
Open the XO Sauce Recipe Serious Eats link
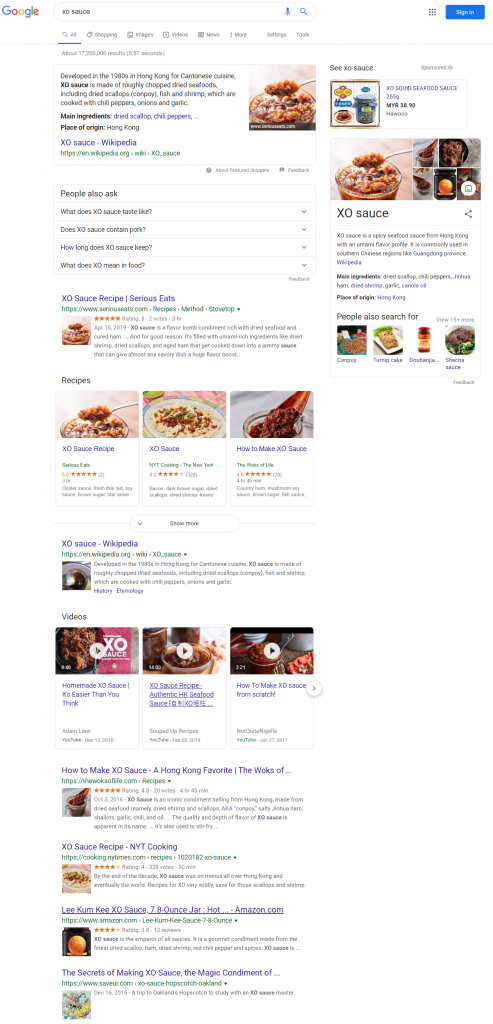click(x=118, y=298)
